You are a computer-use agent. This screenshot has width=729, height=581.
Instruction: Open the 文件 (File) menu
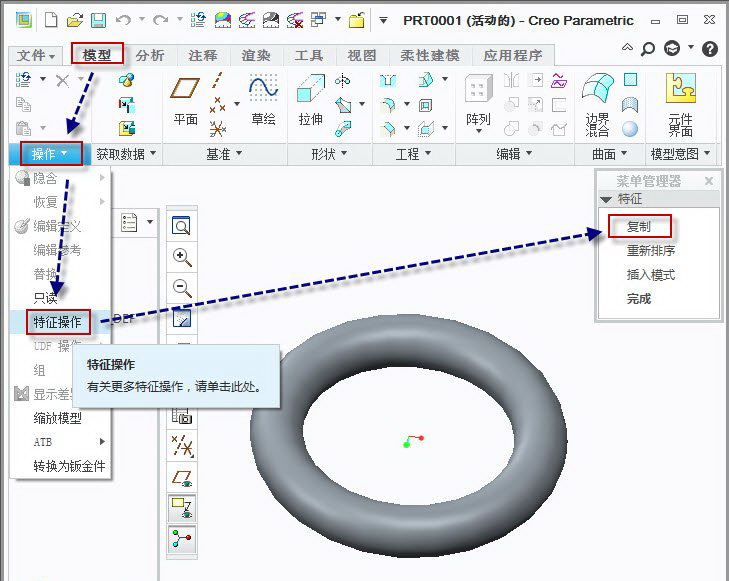click(x=35, y=56)
